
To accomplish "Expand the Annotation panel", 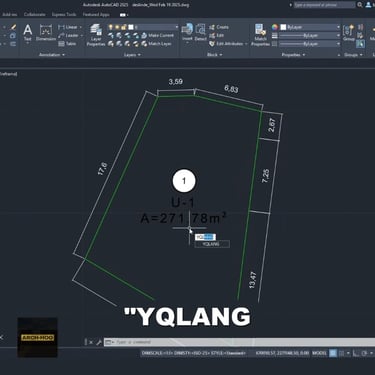I will [52, 55].
